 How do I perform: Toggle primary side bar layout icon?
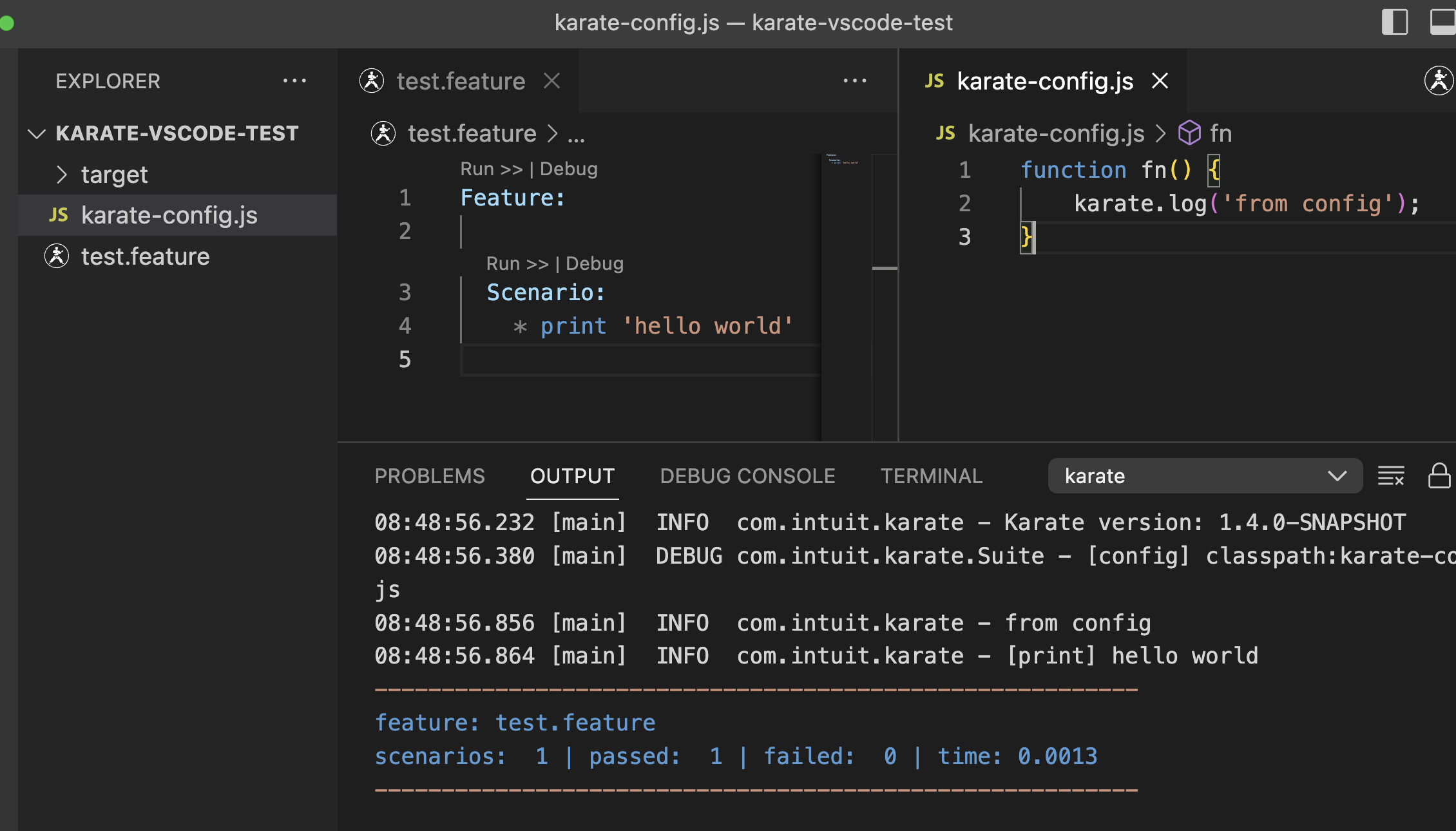pyautogui.click(x=1395, y=22)
